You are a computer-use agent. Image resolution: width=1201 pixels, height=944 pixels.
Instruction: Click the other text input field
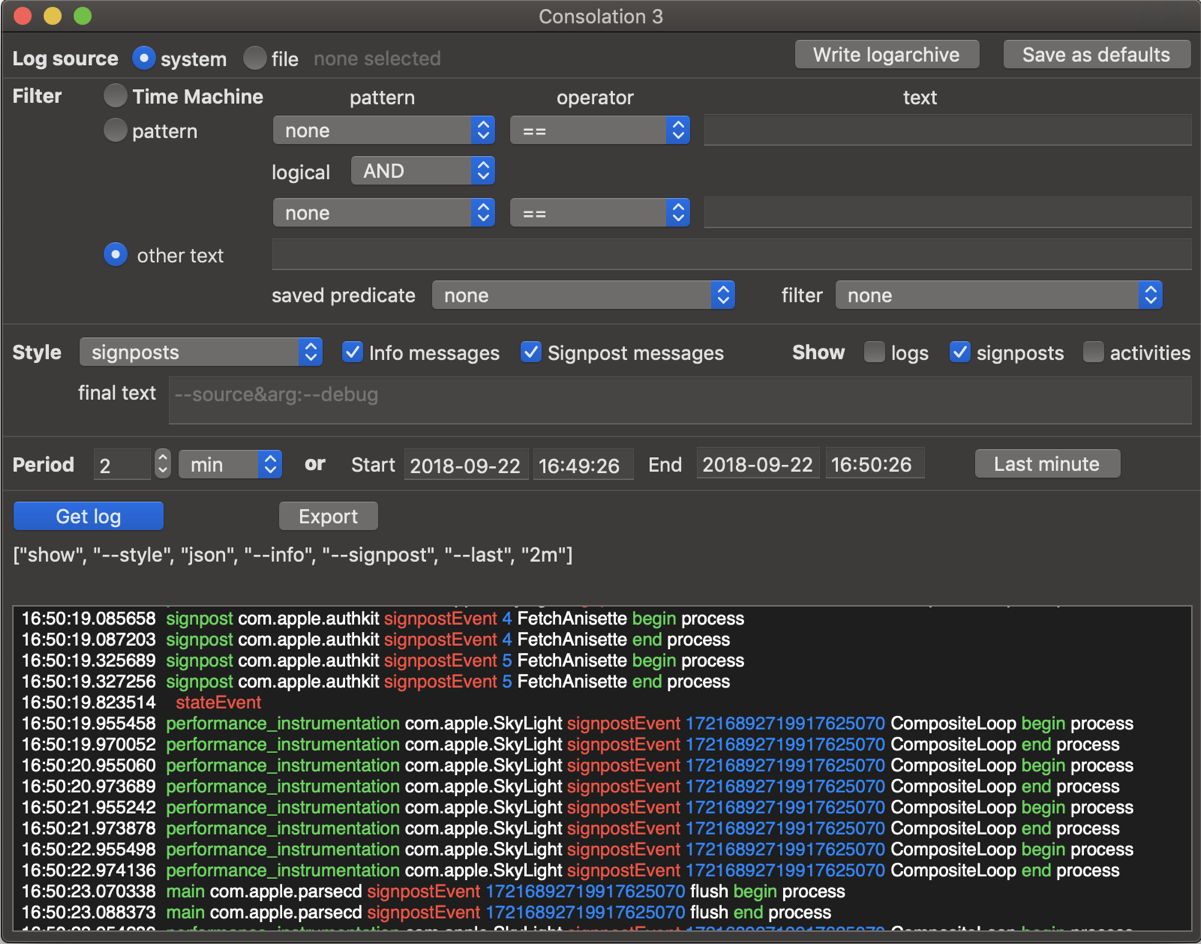click(x=730, y=254)
